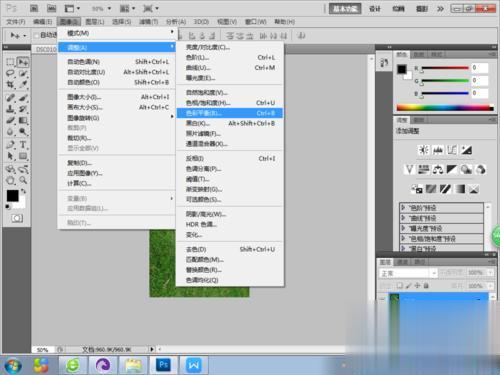Screen dimensions: 500x375
Task: Add a Color Balance adjustment (scales icon)
Action: pyautogui.click(x=438, y=170)
